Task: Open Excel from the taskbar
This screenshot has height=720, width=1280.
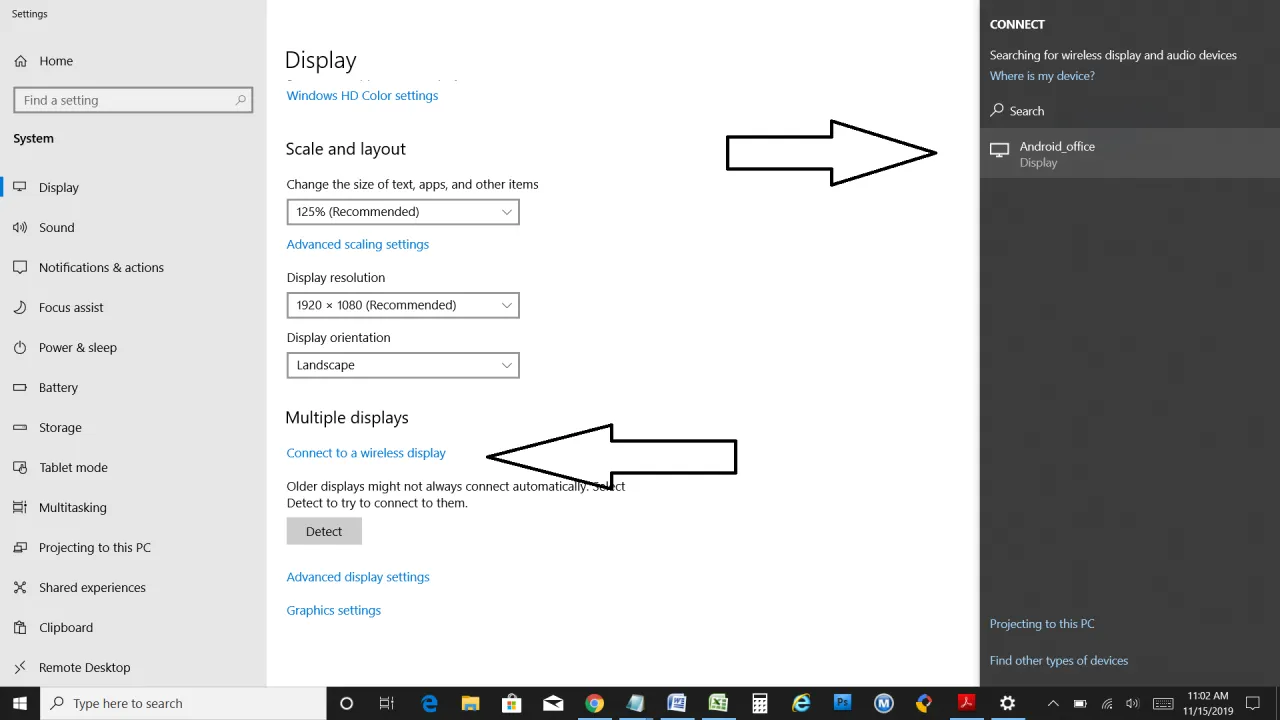Action: point(718,703)
